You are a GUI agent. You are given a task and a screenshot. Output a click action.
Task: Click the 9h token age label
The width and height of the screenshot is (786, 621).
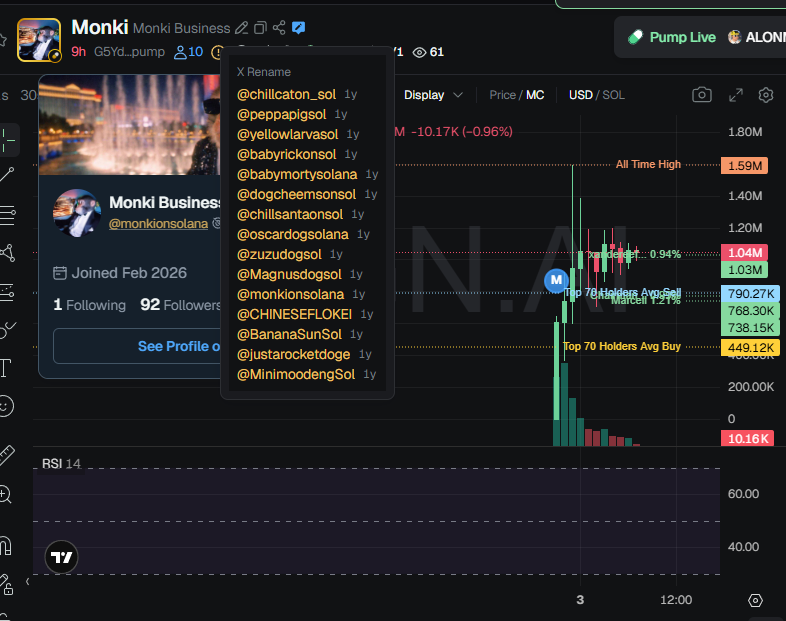79,52
